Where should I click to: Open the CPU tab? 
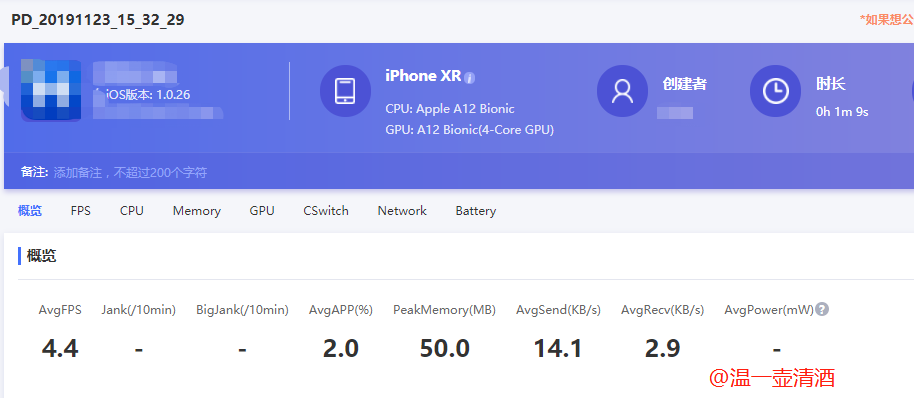tap(132, 211)
